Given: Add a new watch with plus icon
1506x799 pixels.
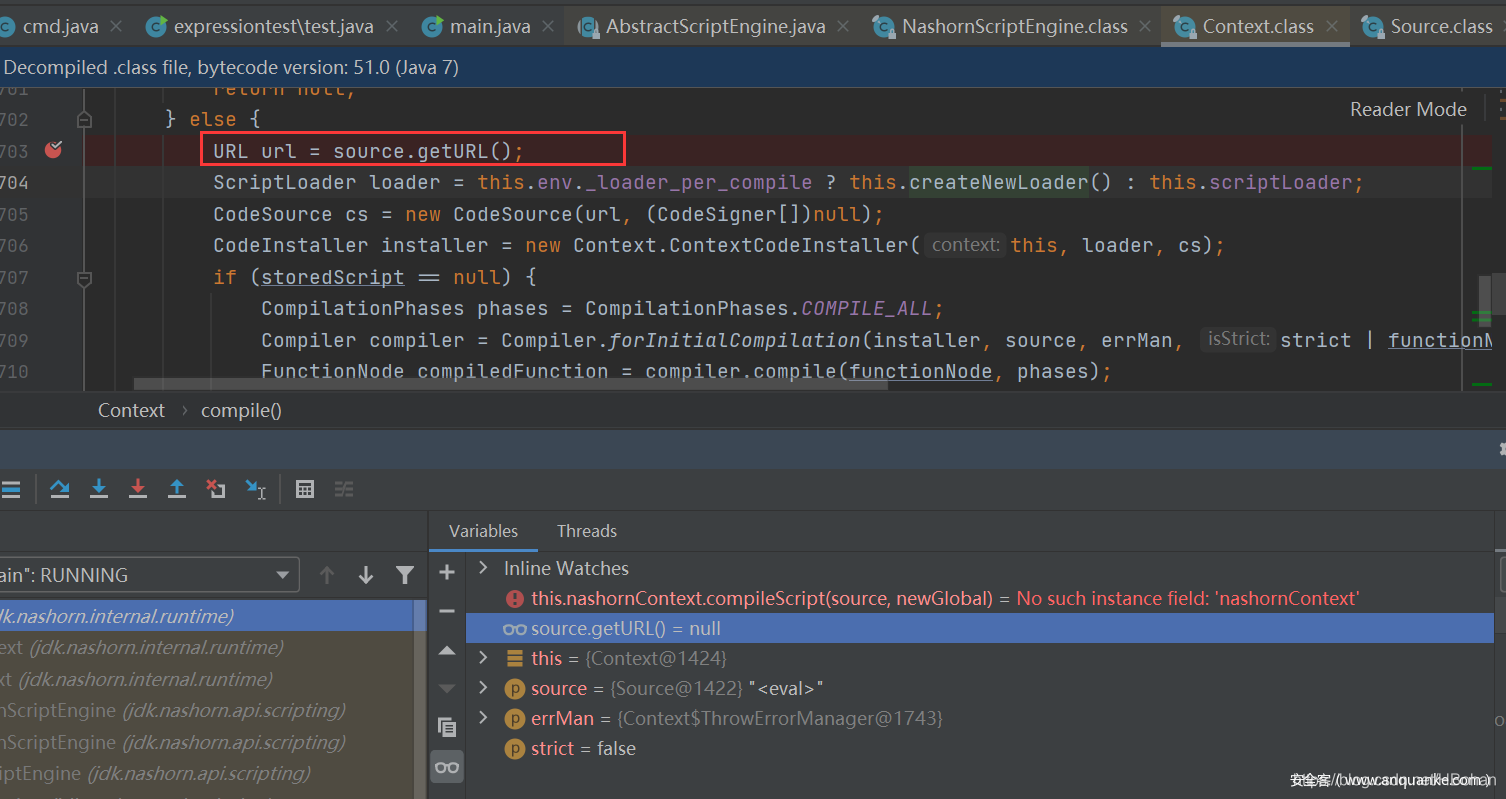Looking at the screenshot, I should click(447, 572).
